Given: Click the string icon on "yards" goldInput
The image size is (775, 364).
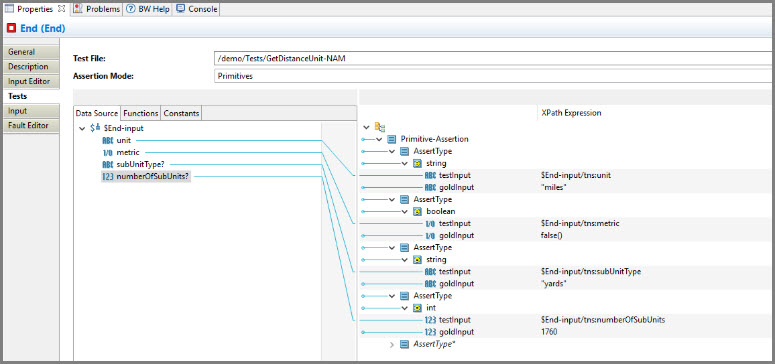Looking at the screenshot, I should (430, 284).
